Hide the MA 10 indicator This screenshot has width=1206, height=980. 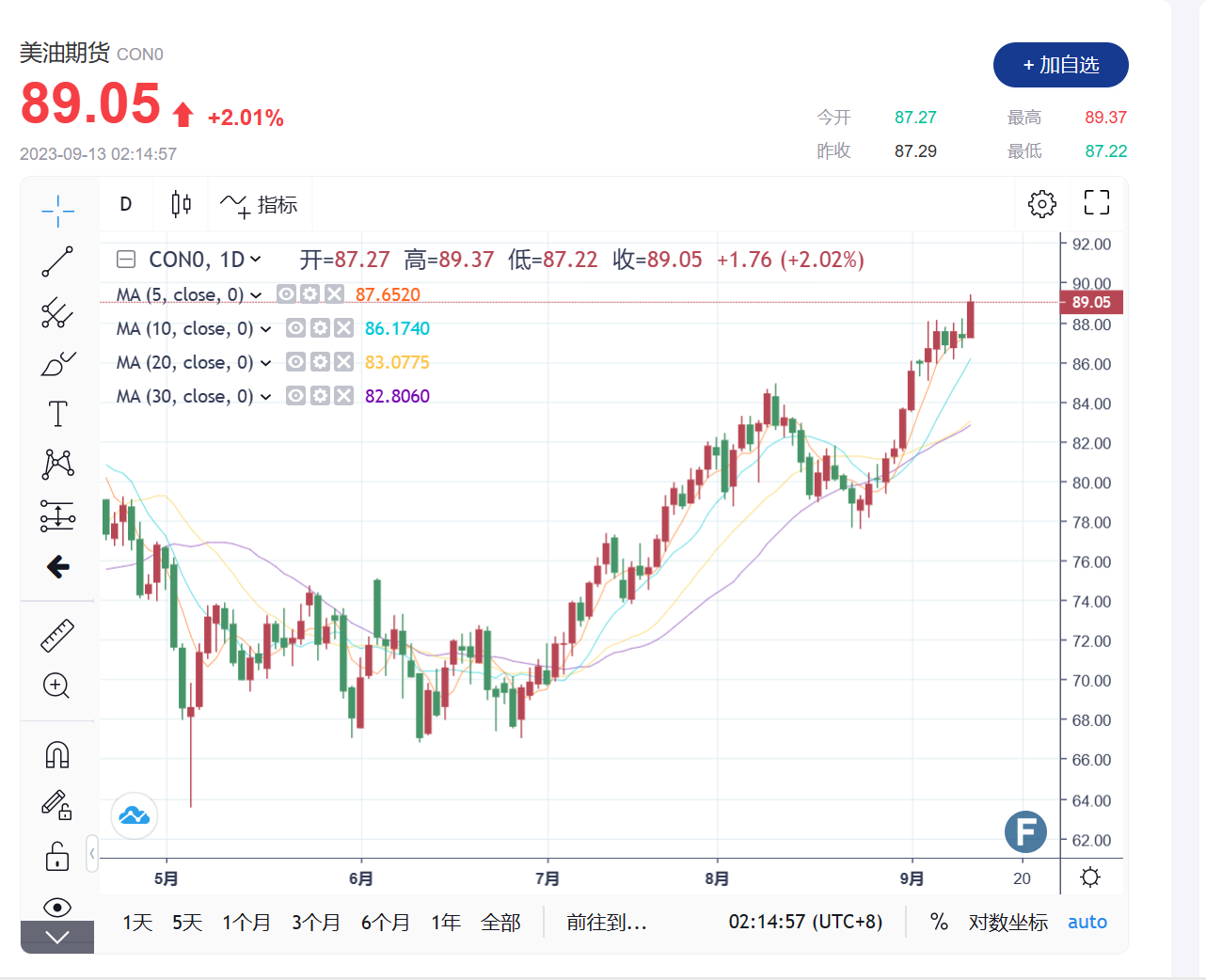(295, 328)
